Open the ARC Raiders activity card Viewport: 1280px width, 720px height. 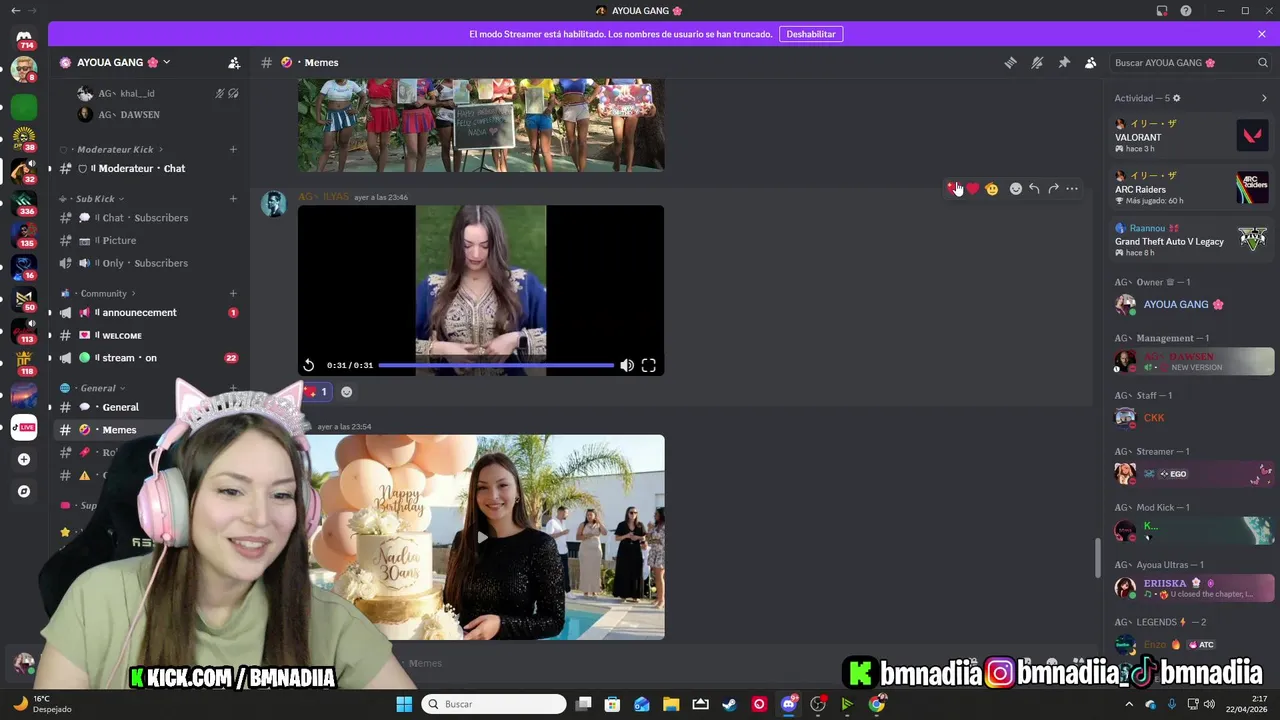1191,187
